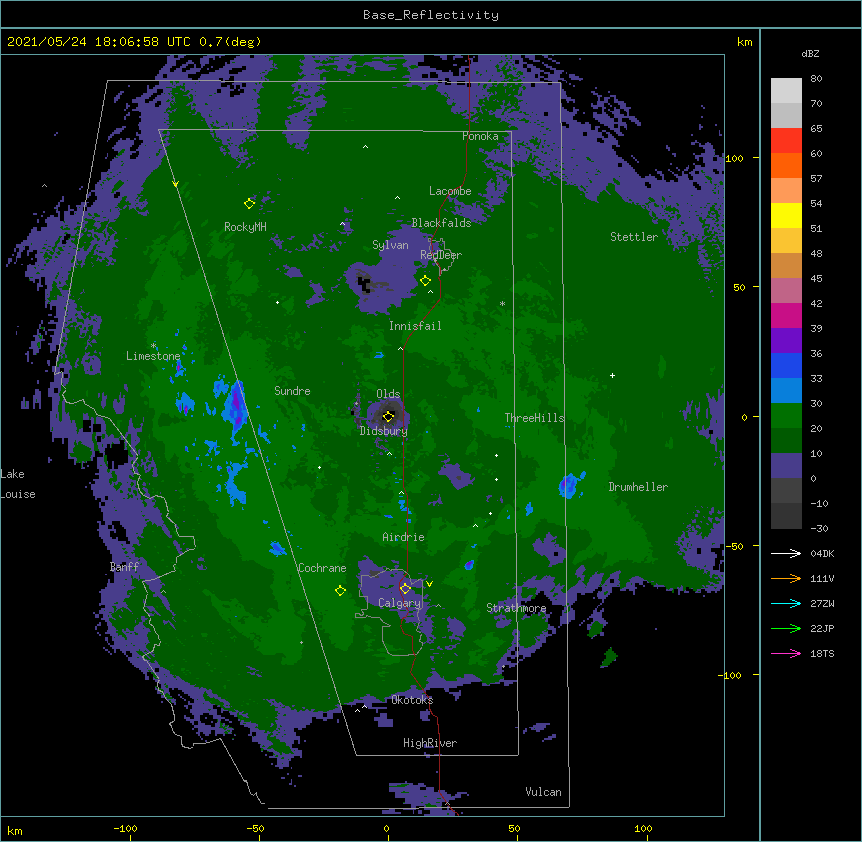862x842 pixels.
Task: Click the RedDeer city label
Action: point(441,255)
